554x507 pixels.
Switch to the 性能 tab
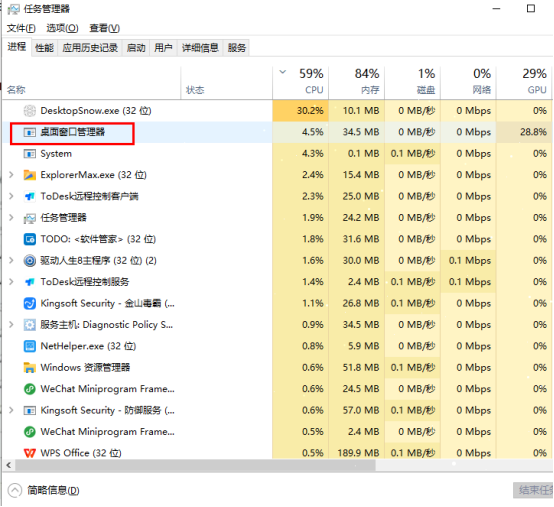pyautogui.click(x=45, y=48)
